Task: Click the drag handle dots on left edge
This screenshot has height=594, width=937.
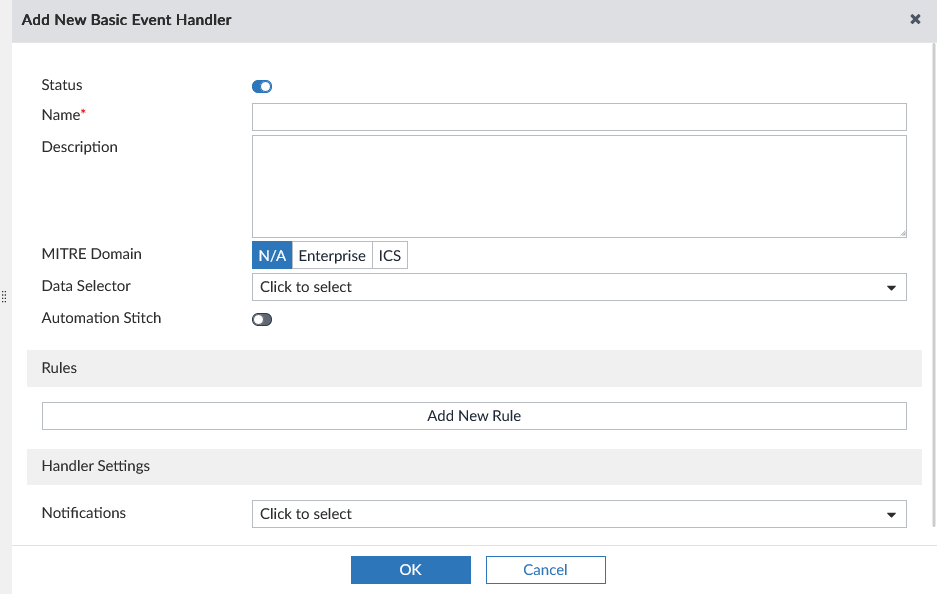Action: click(5, 297)
